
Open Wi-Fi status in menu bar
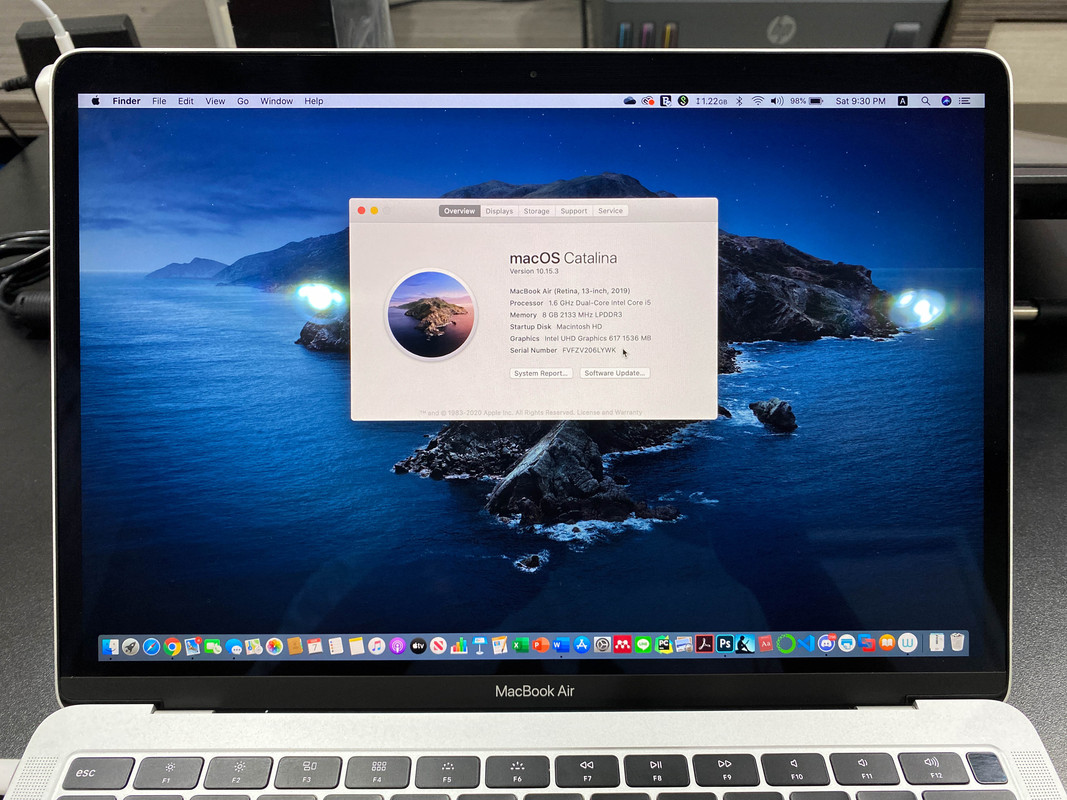pos(757,101)
